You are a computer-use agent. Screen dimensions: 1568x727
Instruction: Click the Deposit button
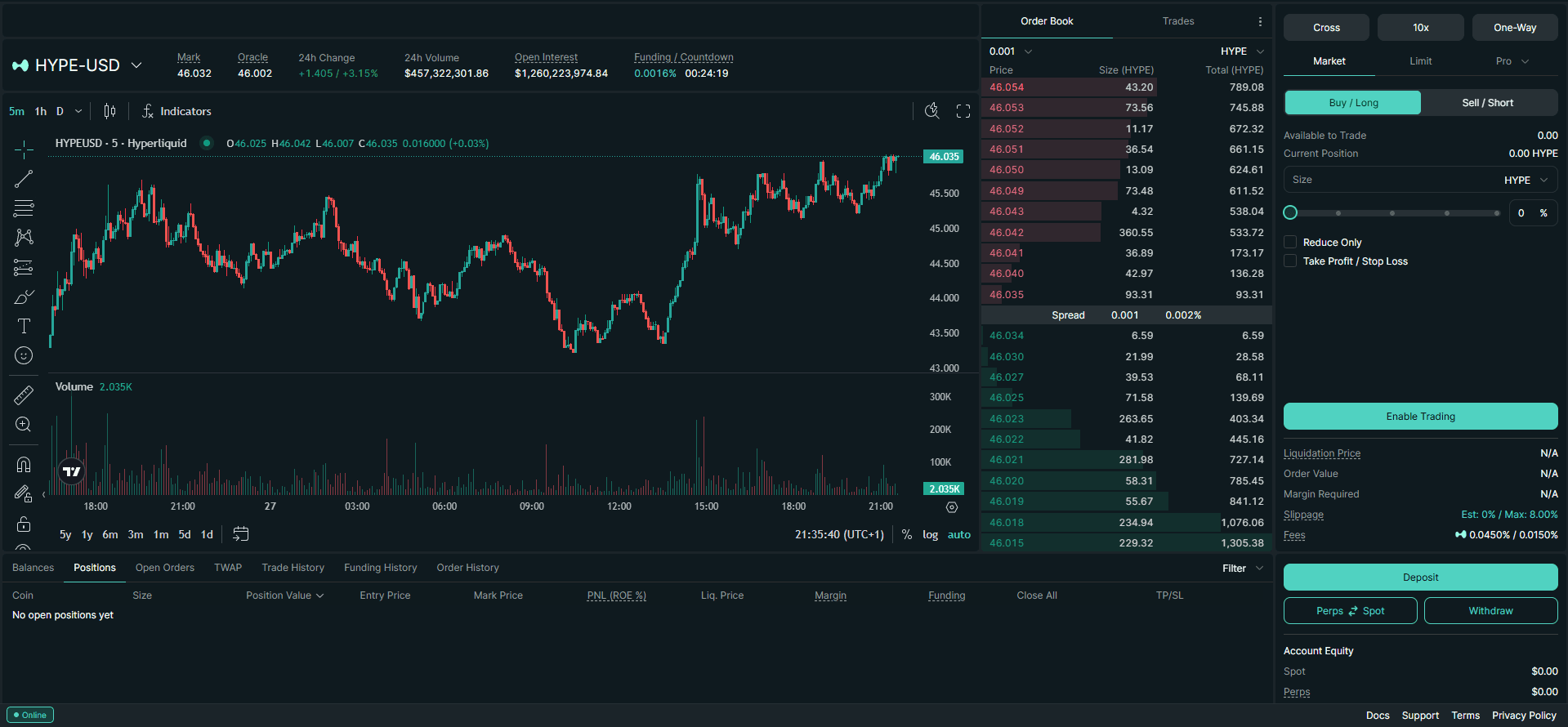[1421, 578]
